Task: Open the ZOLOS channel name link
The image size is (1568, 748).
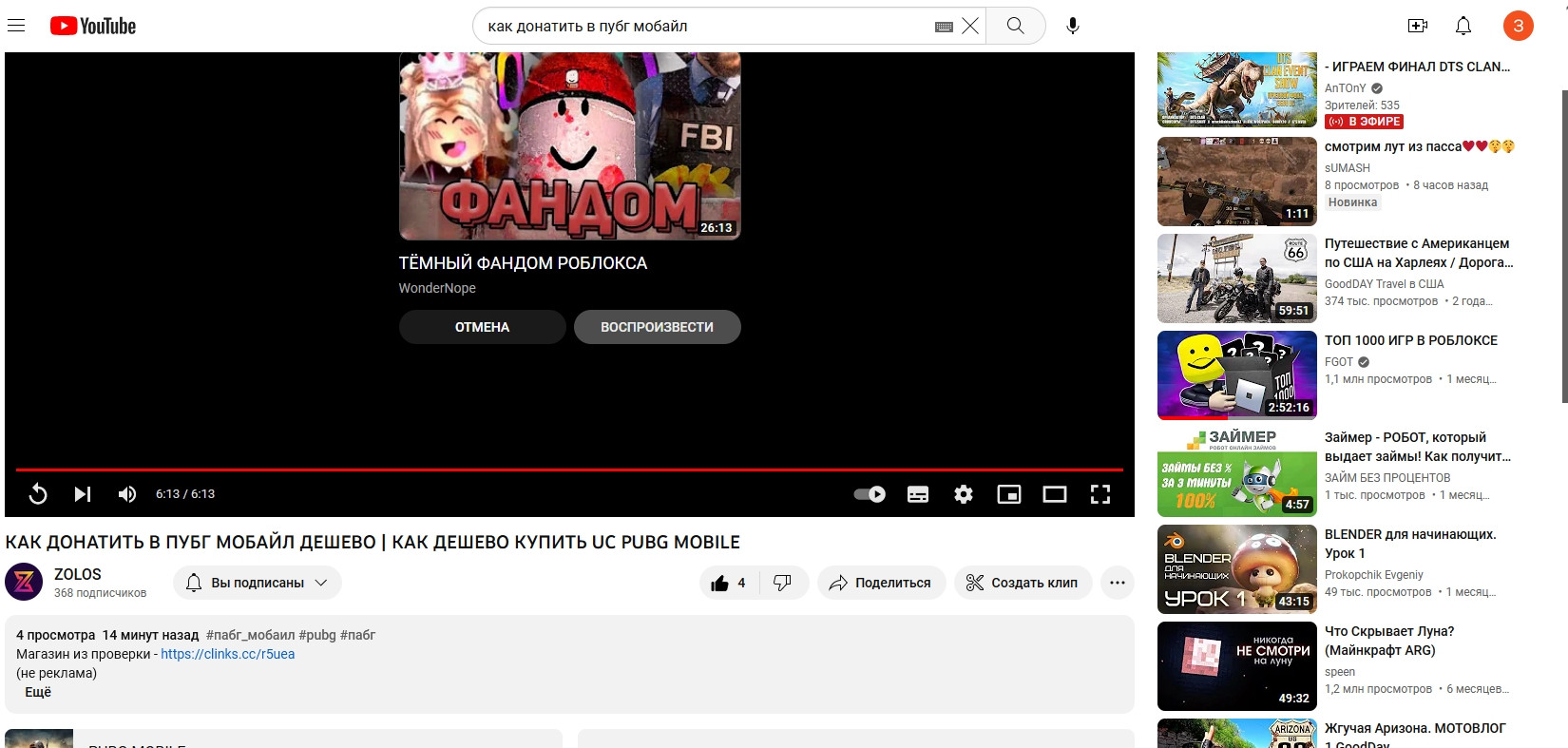Action: tap(78, 574)
